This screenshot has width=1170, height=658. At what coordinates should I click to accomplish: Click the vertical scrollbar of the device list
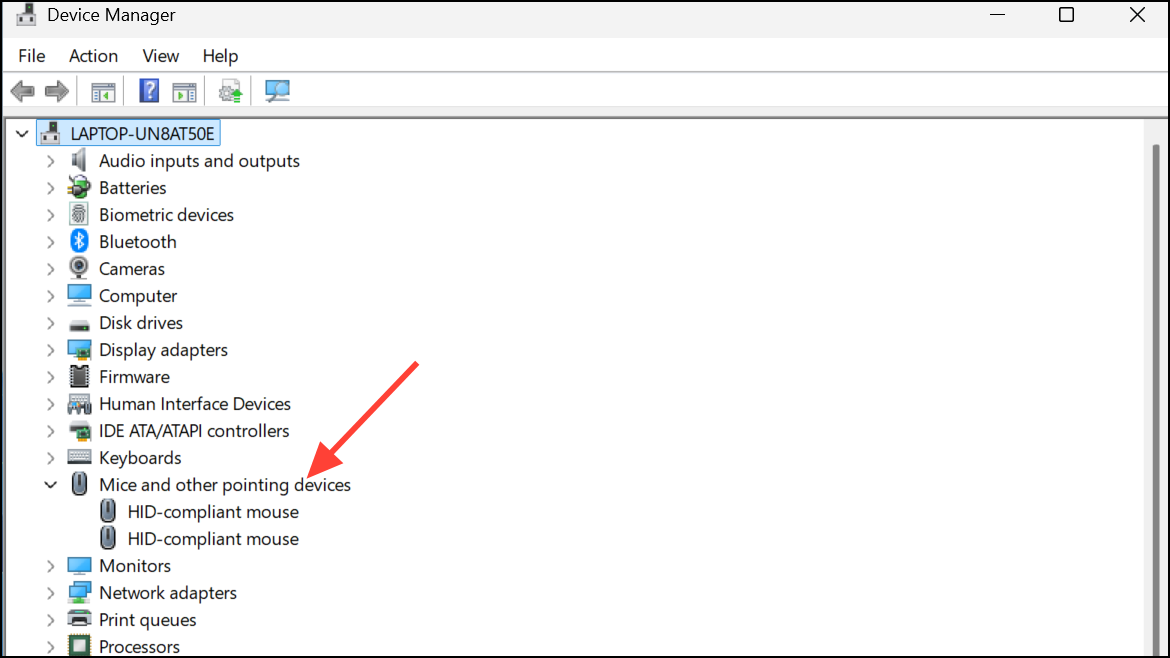(1156, 400)
